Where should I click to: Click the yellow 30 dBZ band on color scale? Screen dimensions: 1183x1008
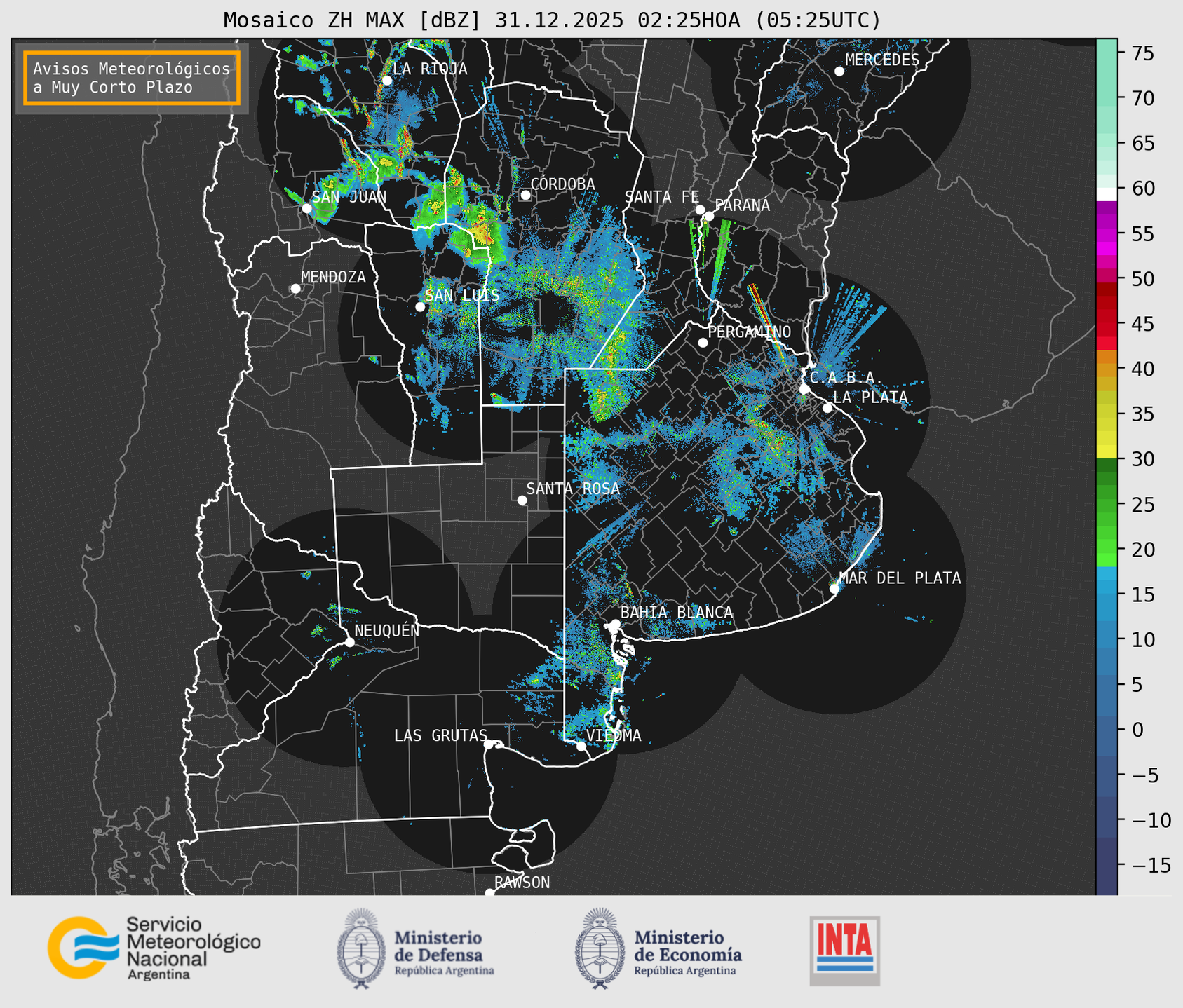point(1107,452)
